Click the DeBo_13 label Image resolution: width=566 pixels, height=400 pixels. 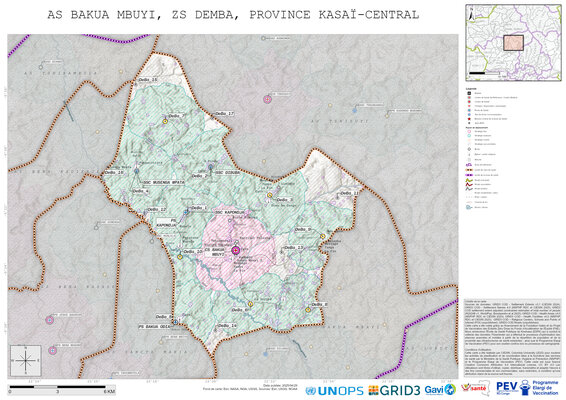pyautogui.click(x=294, y=248)
